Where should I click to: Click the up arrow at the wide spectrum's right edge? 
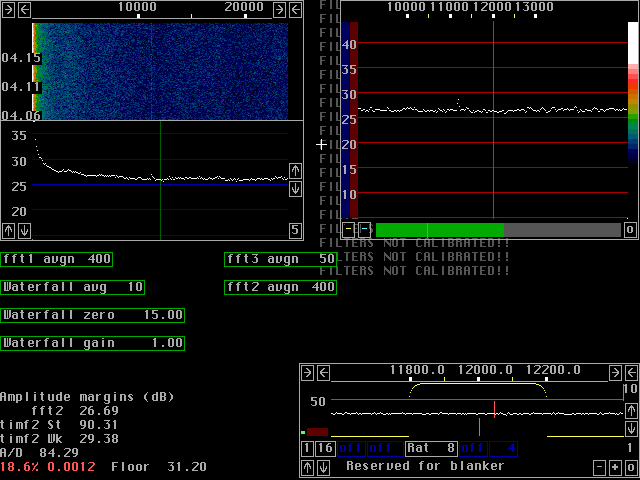[296, 171]
